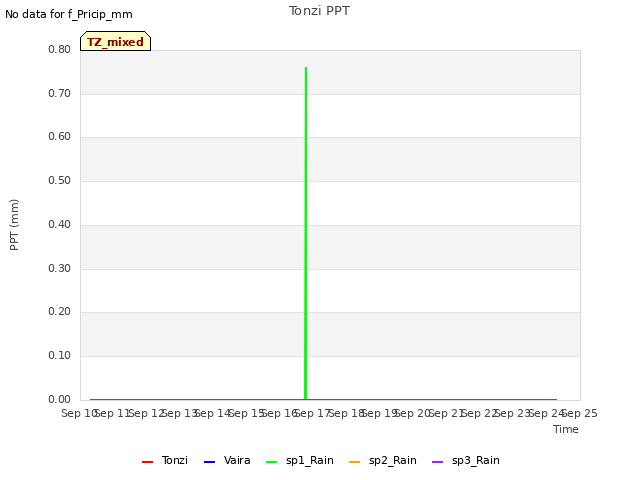Click the 0.40 y-axis label
The height and width of the screenshot is (480, 640).
tap(60, 224)
